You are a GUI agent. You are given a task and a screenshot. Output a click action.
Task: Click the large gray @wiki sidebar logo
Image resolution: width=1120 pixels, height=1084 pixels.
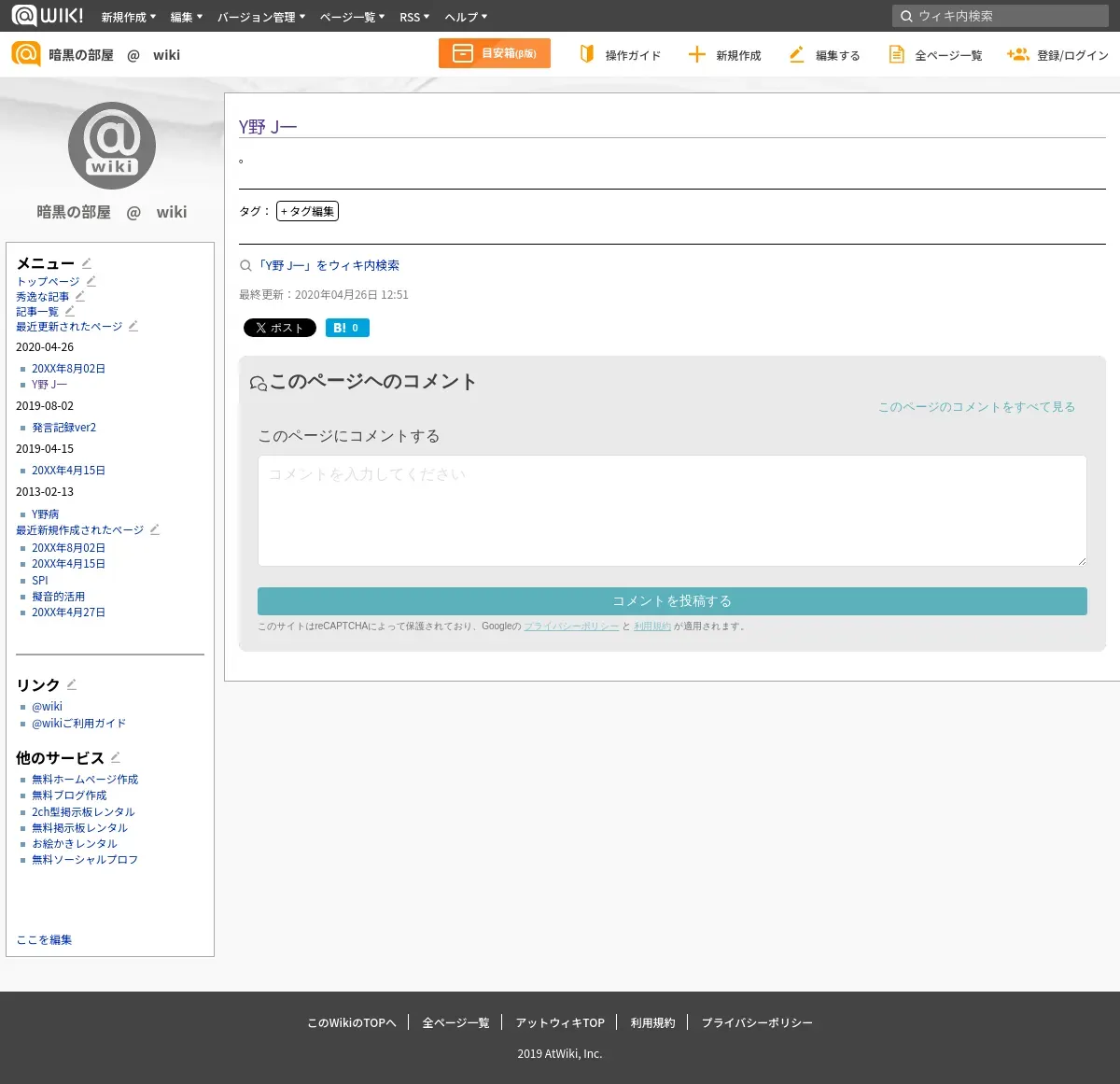[112, 146]
